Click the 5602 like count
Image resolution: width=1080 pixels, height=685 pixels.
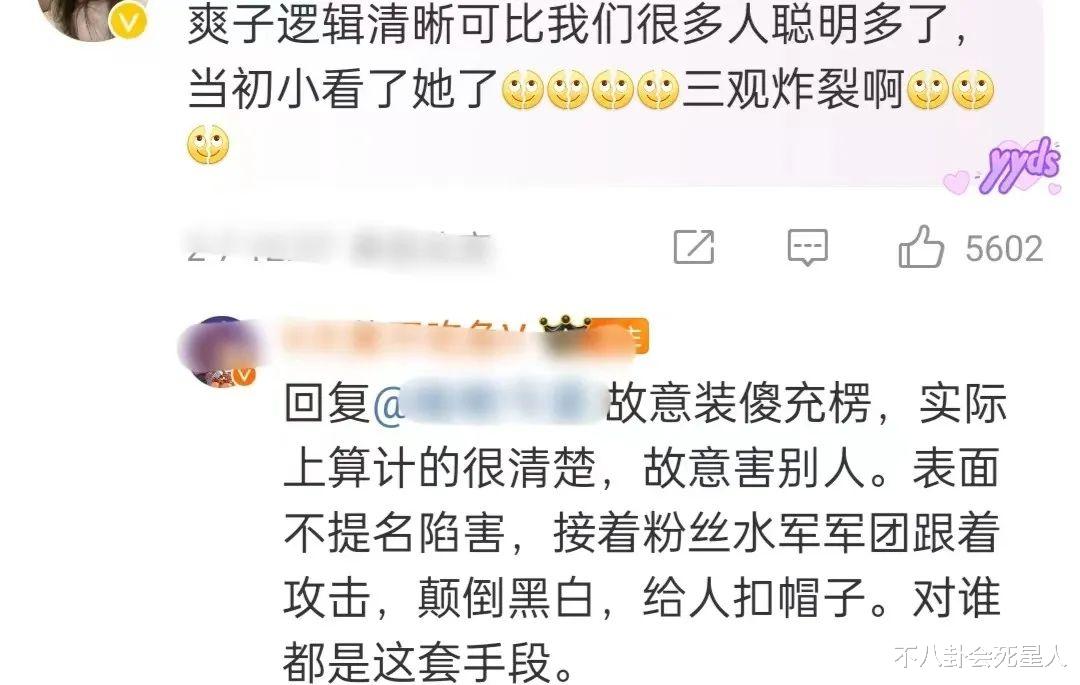1004,249
